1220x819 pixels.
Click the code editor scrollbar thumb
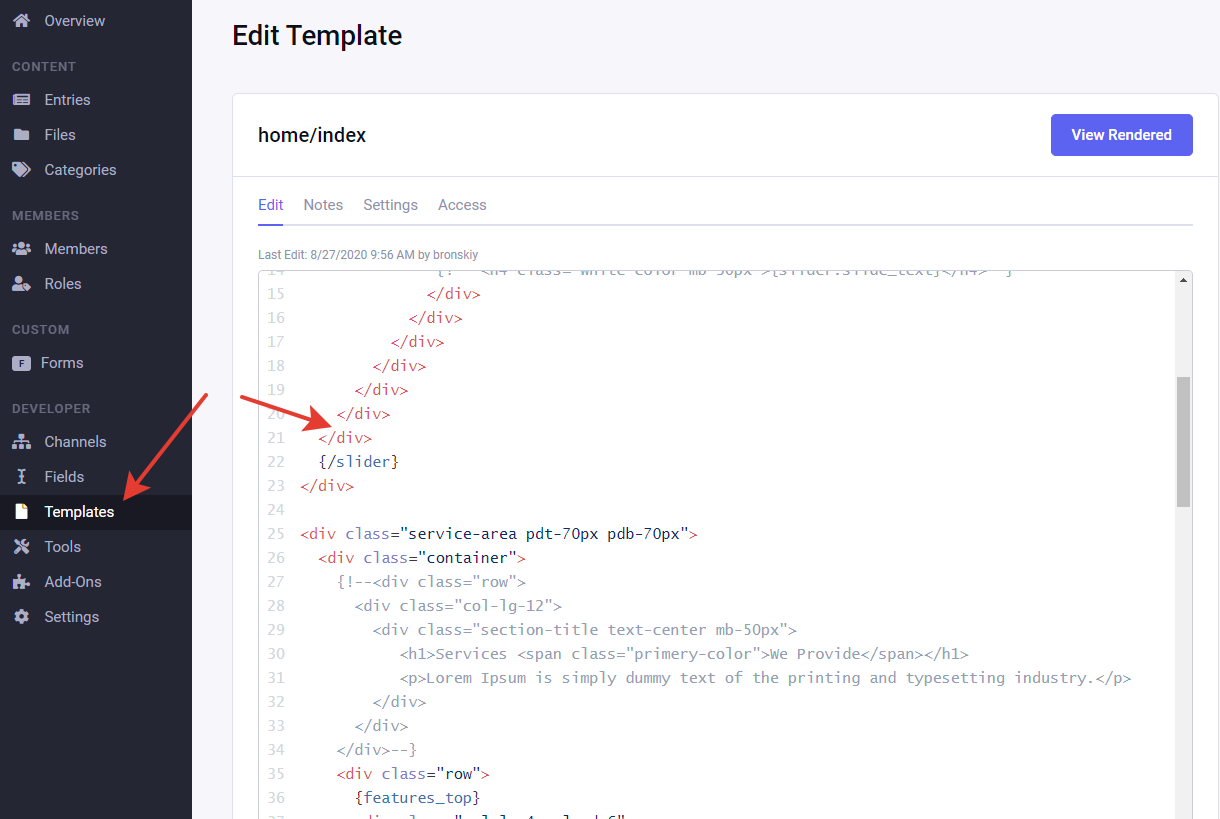(x=1183, y=440)
